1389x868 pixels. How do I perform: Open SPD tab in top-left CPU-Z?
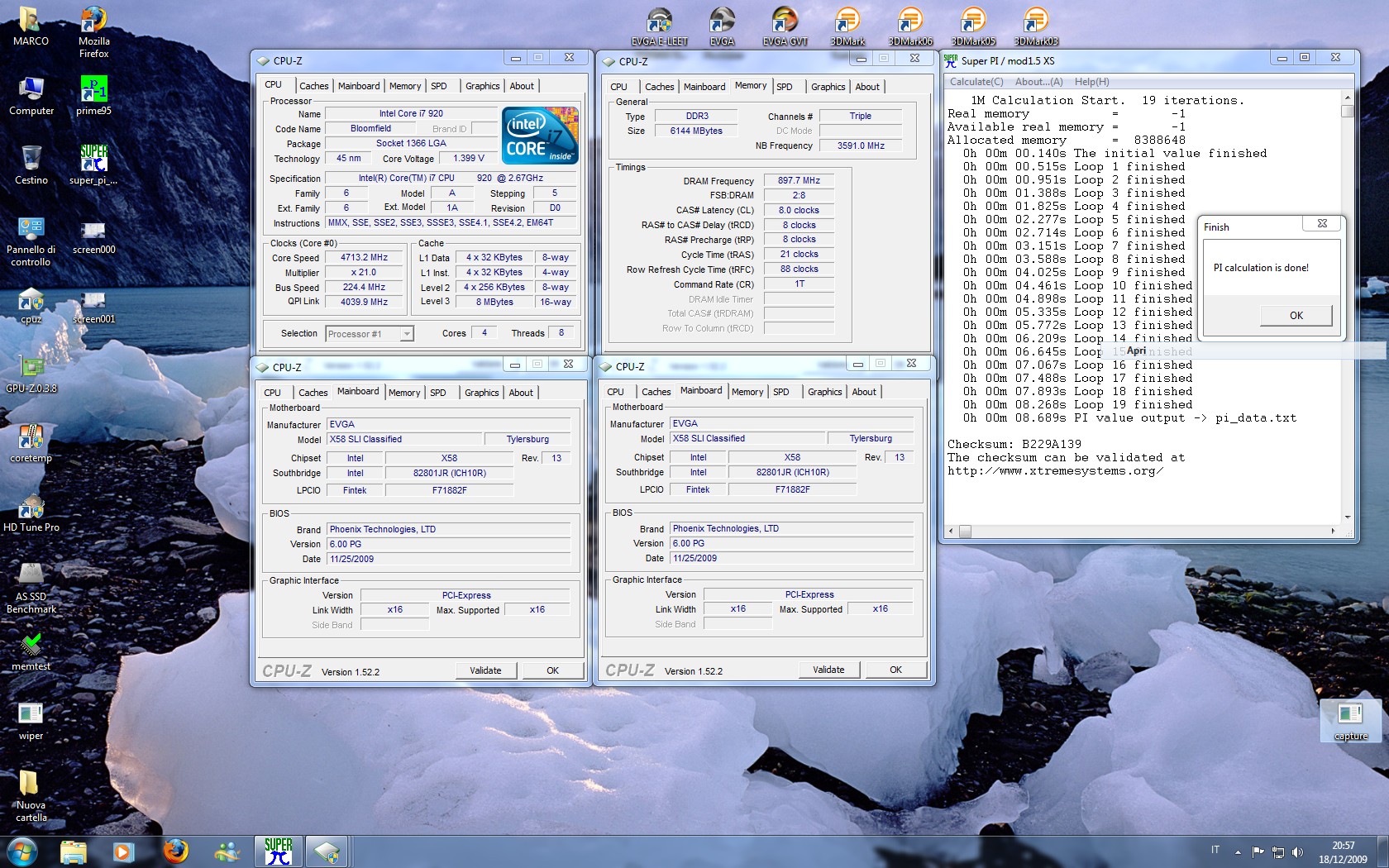pyautogui.click(x=439, y=86)
